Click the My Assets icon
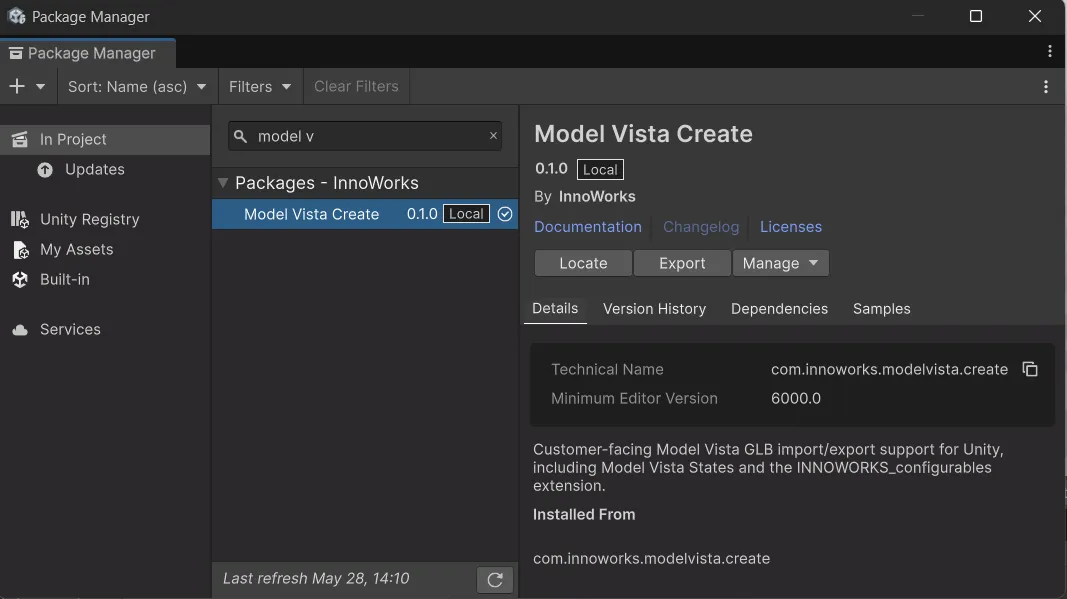 pos(20,250)
